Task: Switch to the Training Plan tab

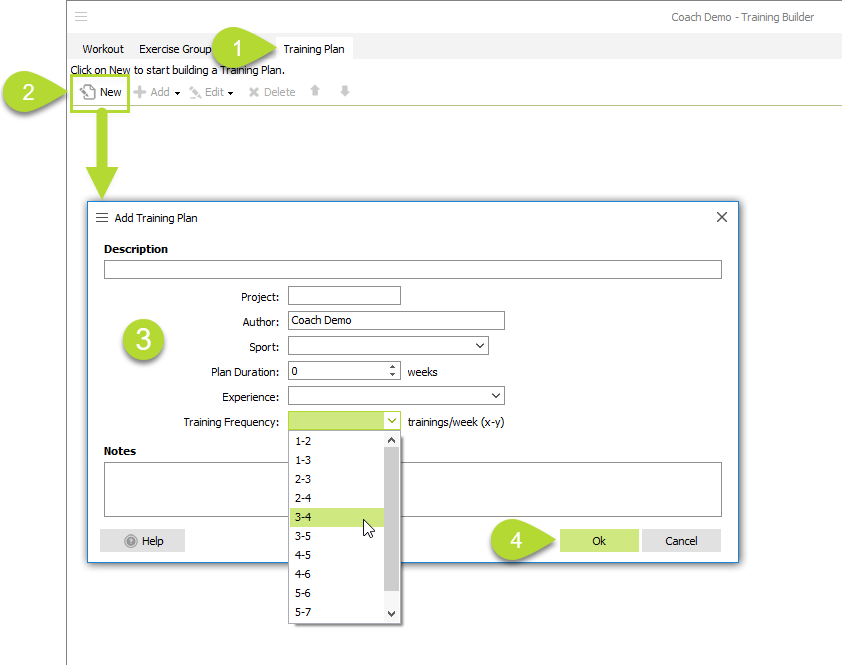Action: [x=313, y=49]
